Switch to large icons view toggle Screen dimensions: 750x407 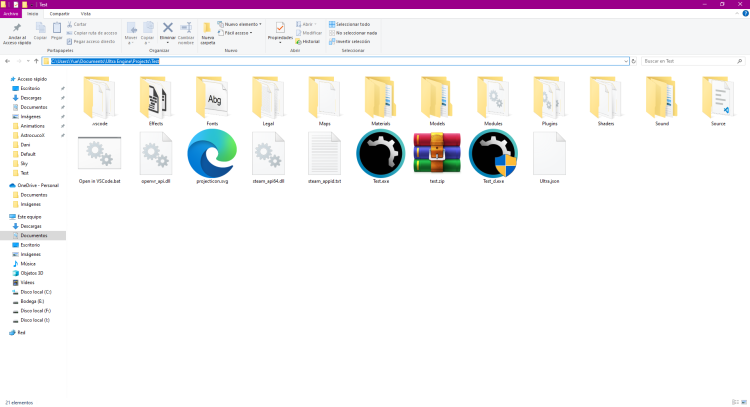(744, 402)
